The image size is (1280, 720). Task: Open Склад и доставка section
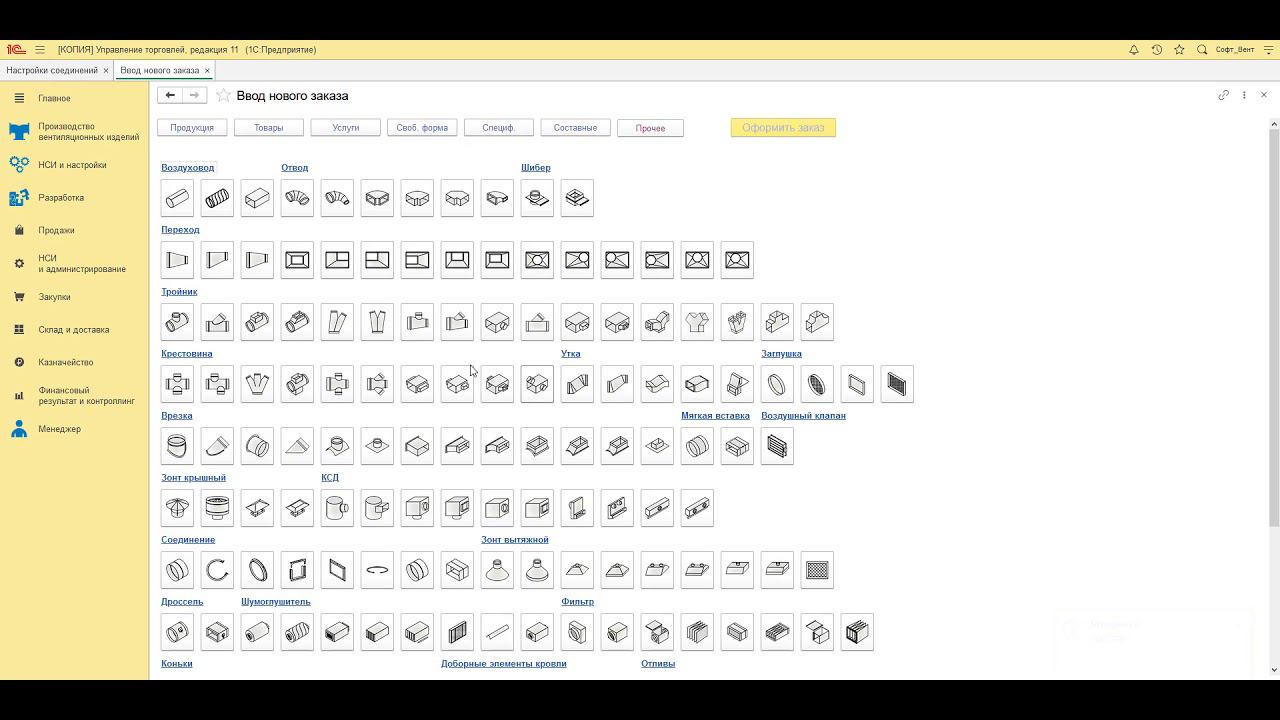(x=74, y=330)
